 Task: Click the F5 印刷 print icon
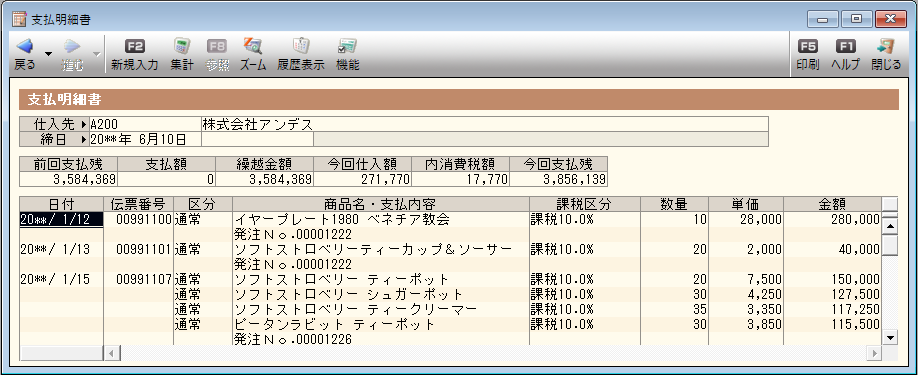[x=807, y=46]
